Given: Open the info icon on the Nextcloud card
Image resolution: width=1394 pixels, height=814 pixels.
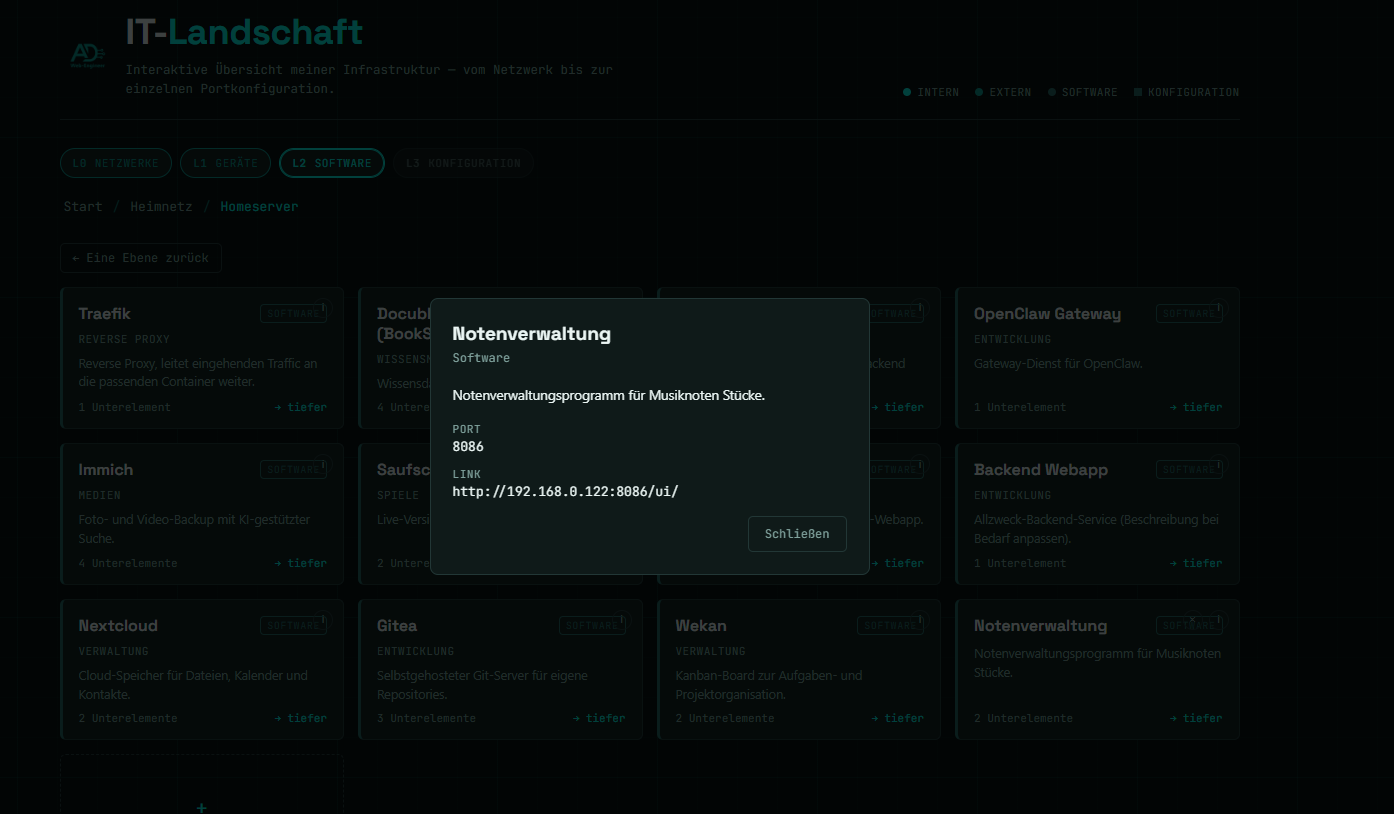Looking at the screenshot, I should point(324,621).
